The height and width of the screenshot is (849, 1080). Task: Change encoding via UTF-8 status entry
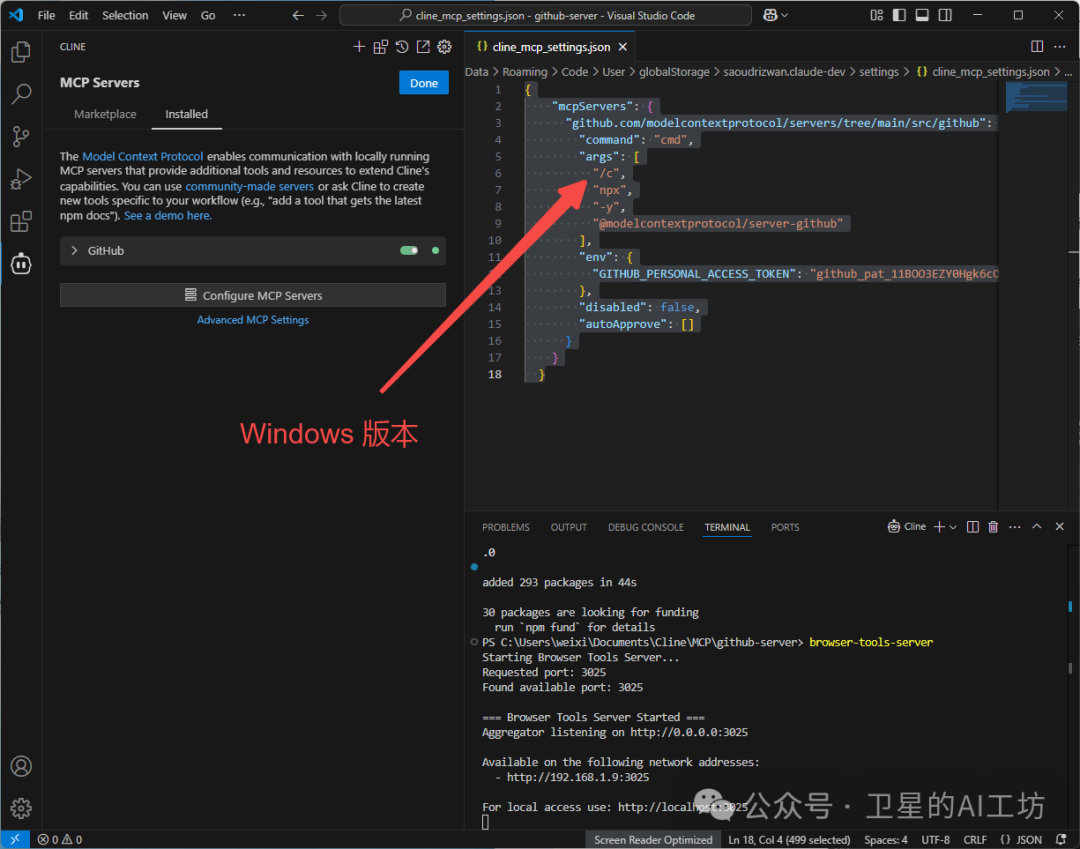(x=935, y=839)
